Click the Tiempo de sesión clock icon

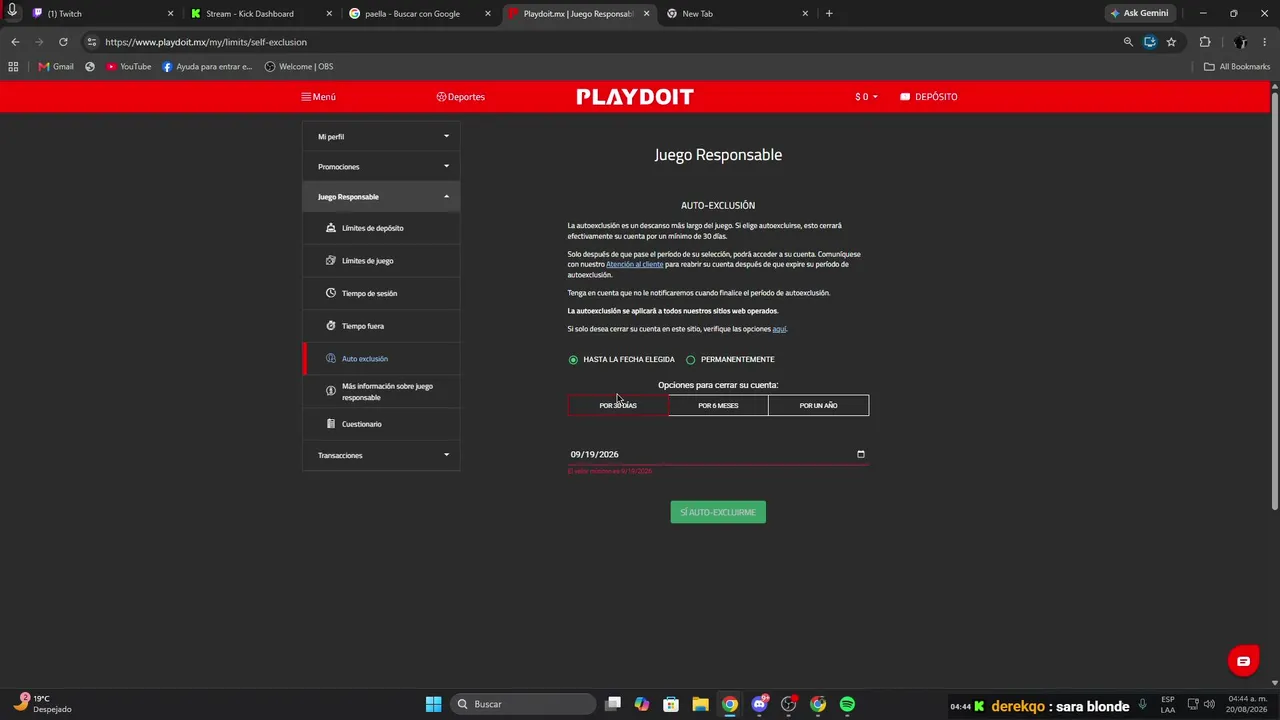pyautogui.click(x=331, y=293)
